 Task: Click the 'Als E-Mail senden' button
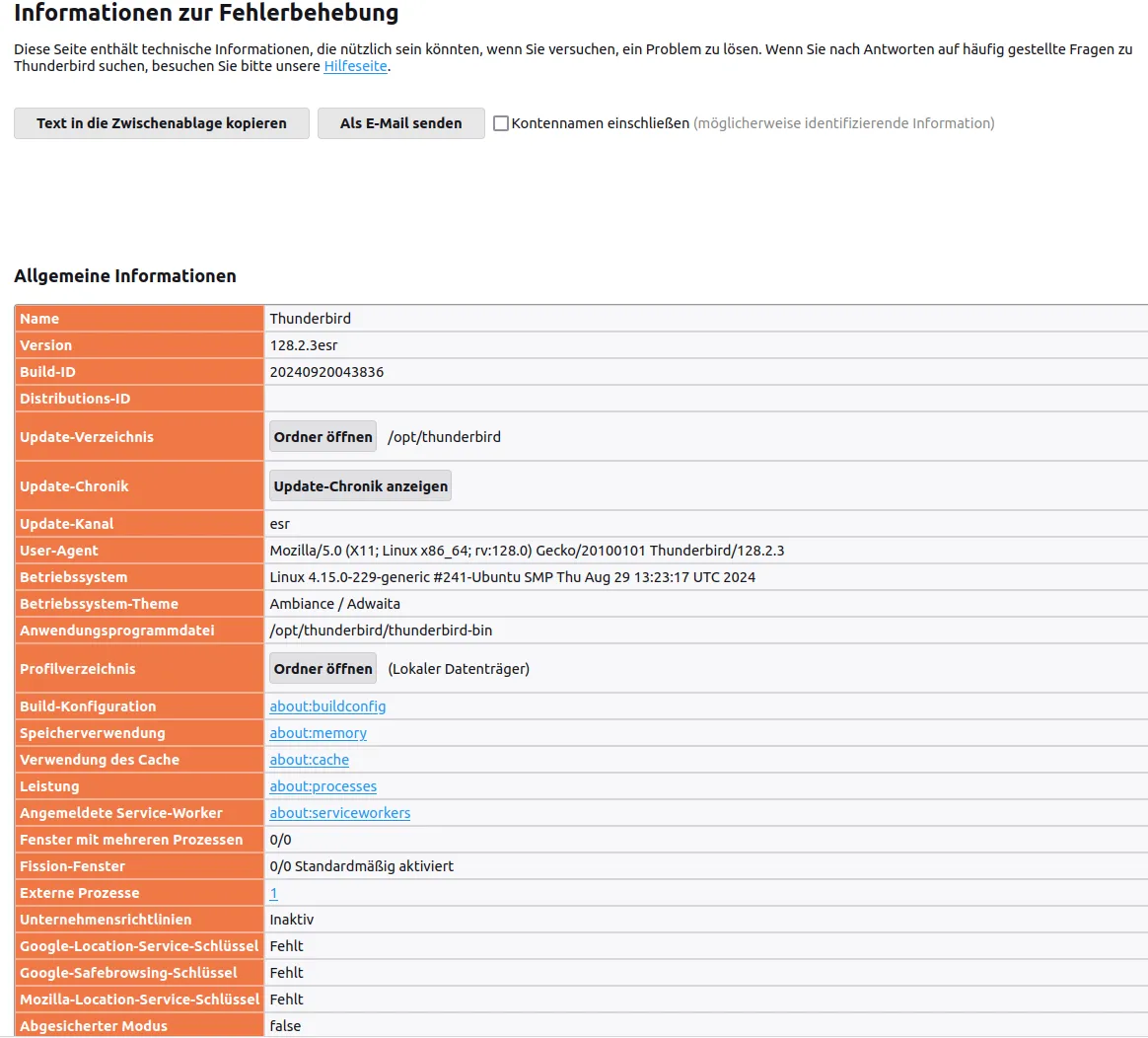[400, 123]
